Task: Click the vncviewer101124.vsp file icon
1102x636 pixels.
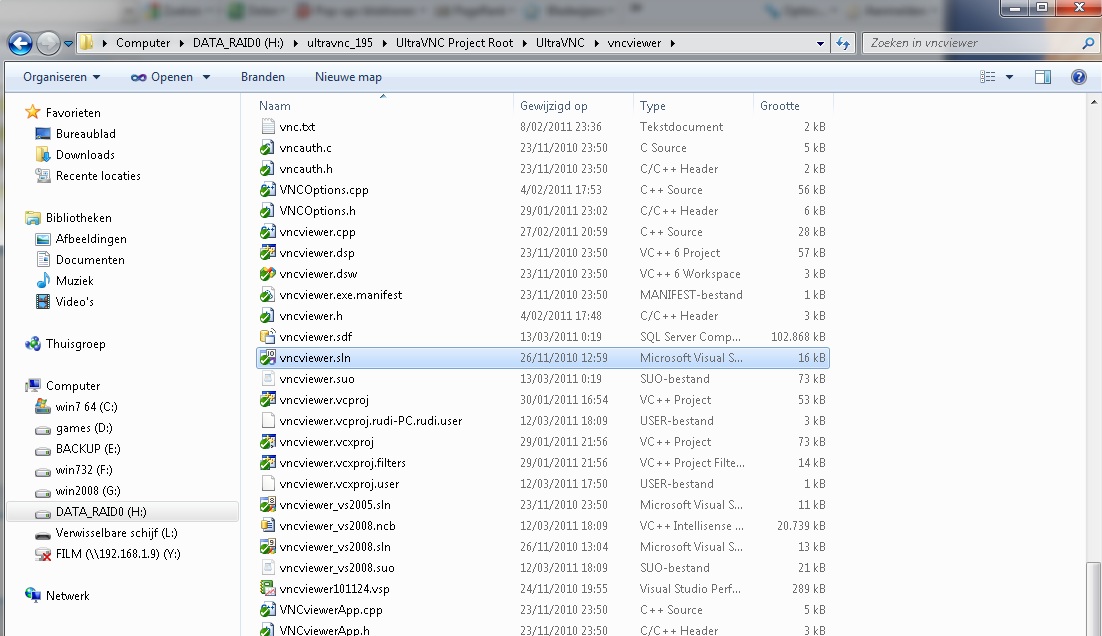Action: [267, 589]
